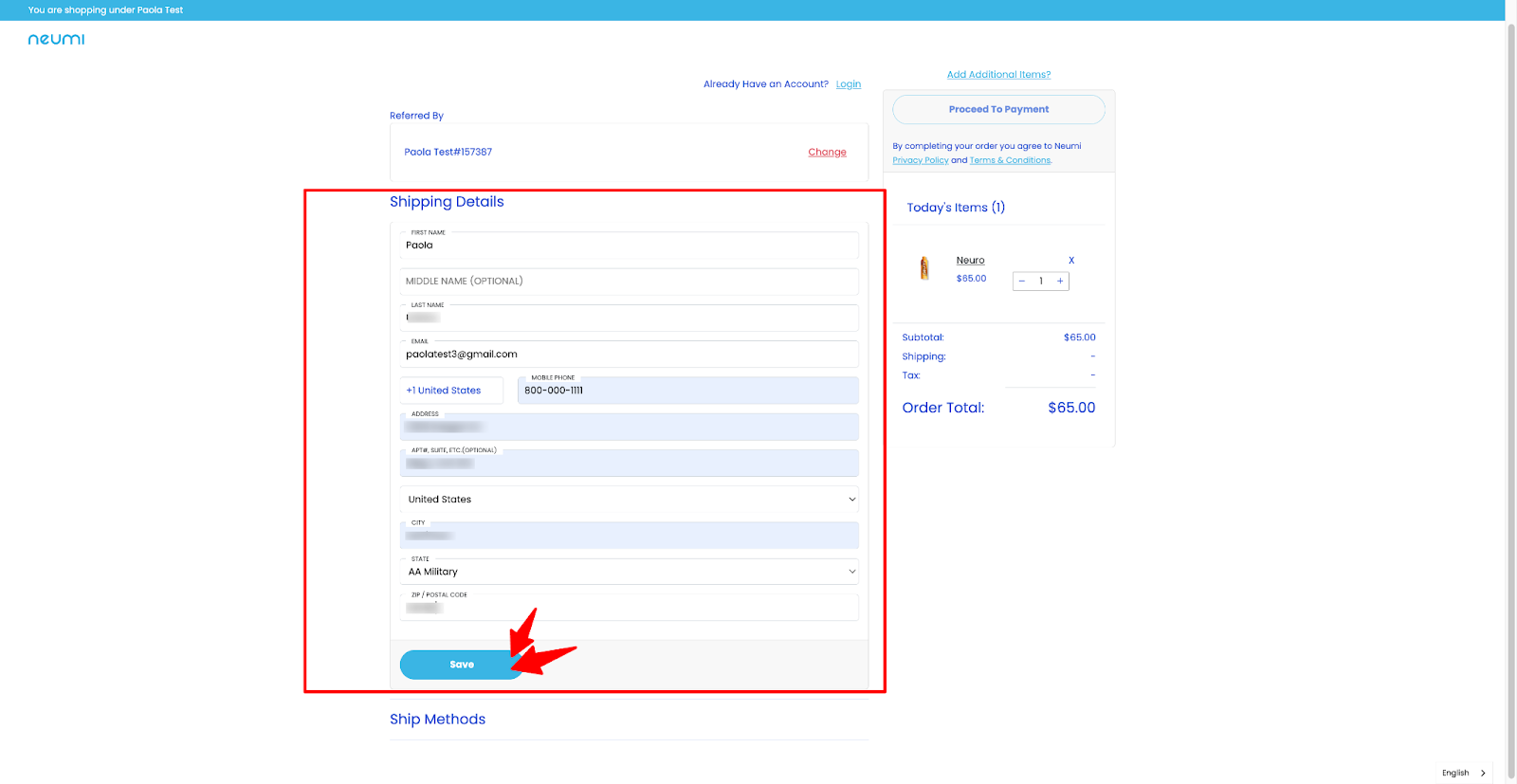1517x784 pixels.
Task: Click the Save button
Action: coord(462,665)
